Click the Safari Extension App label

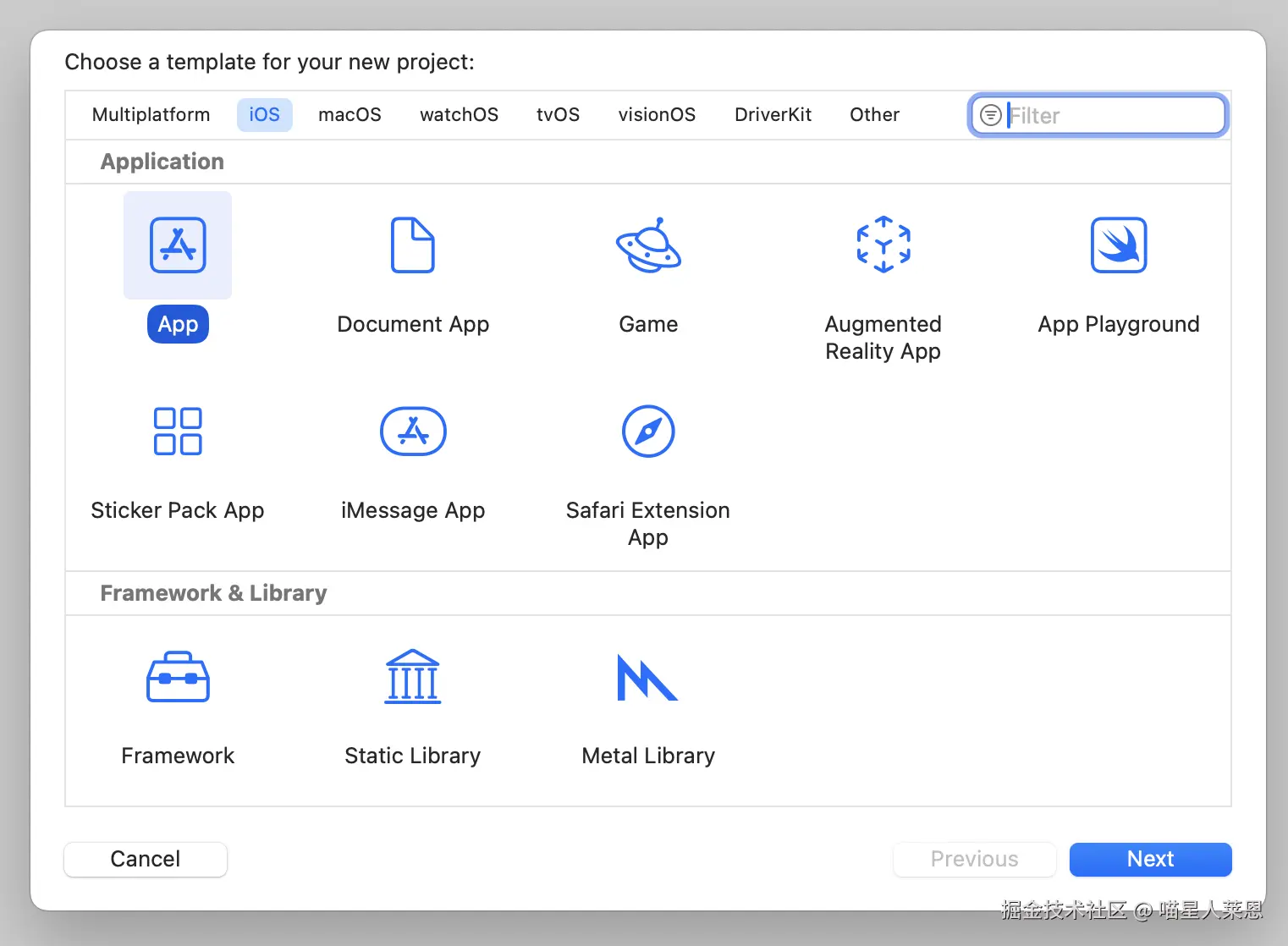pos(648,524)
